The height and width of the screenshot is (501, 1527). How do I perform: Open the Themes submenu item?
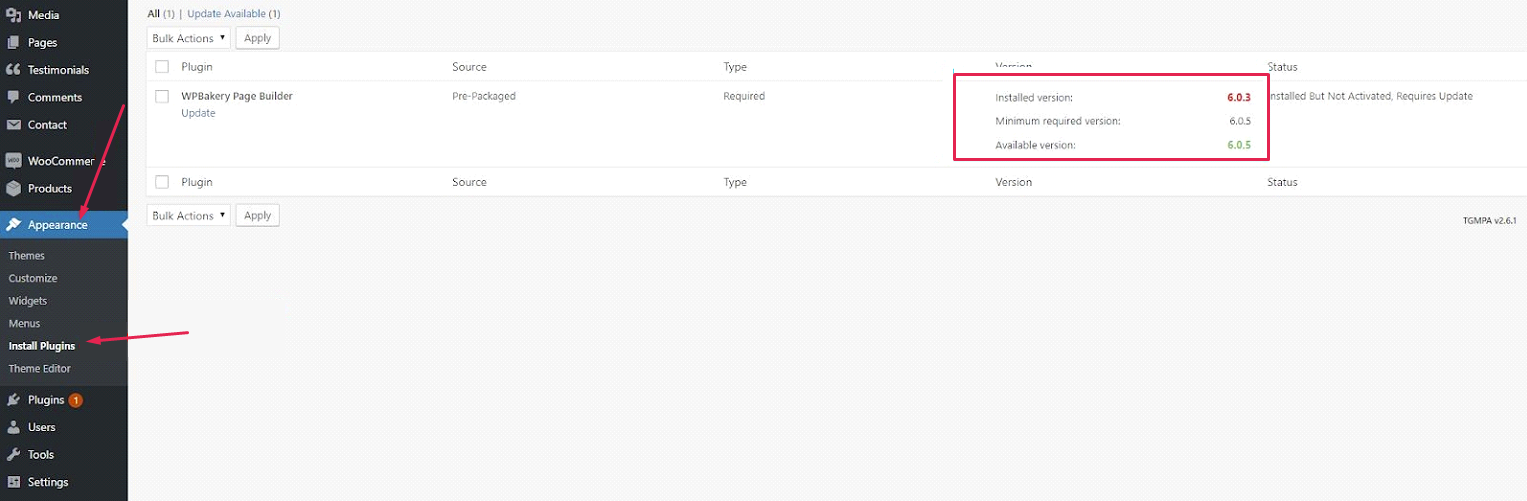tap(27, 256)
